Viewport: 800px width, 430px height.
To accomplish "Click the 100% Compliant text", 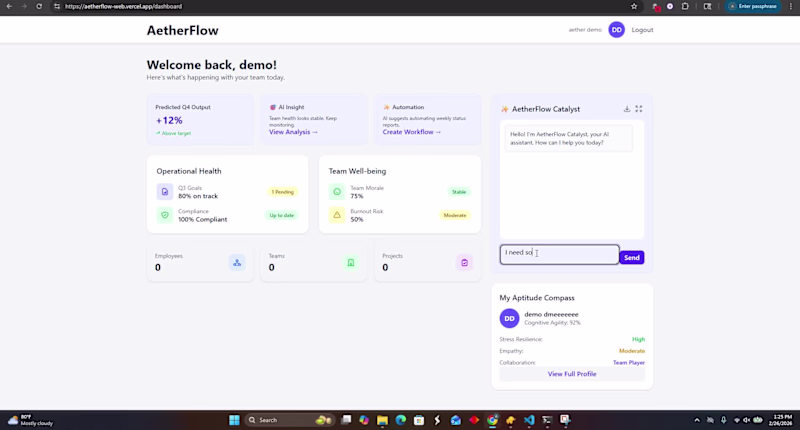I will [203, 219].
